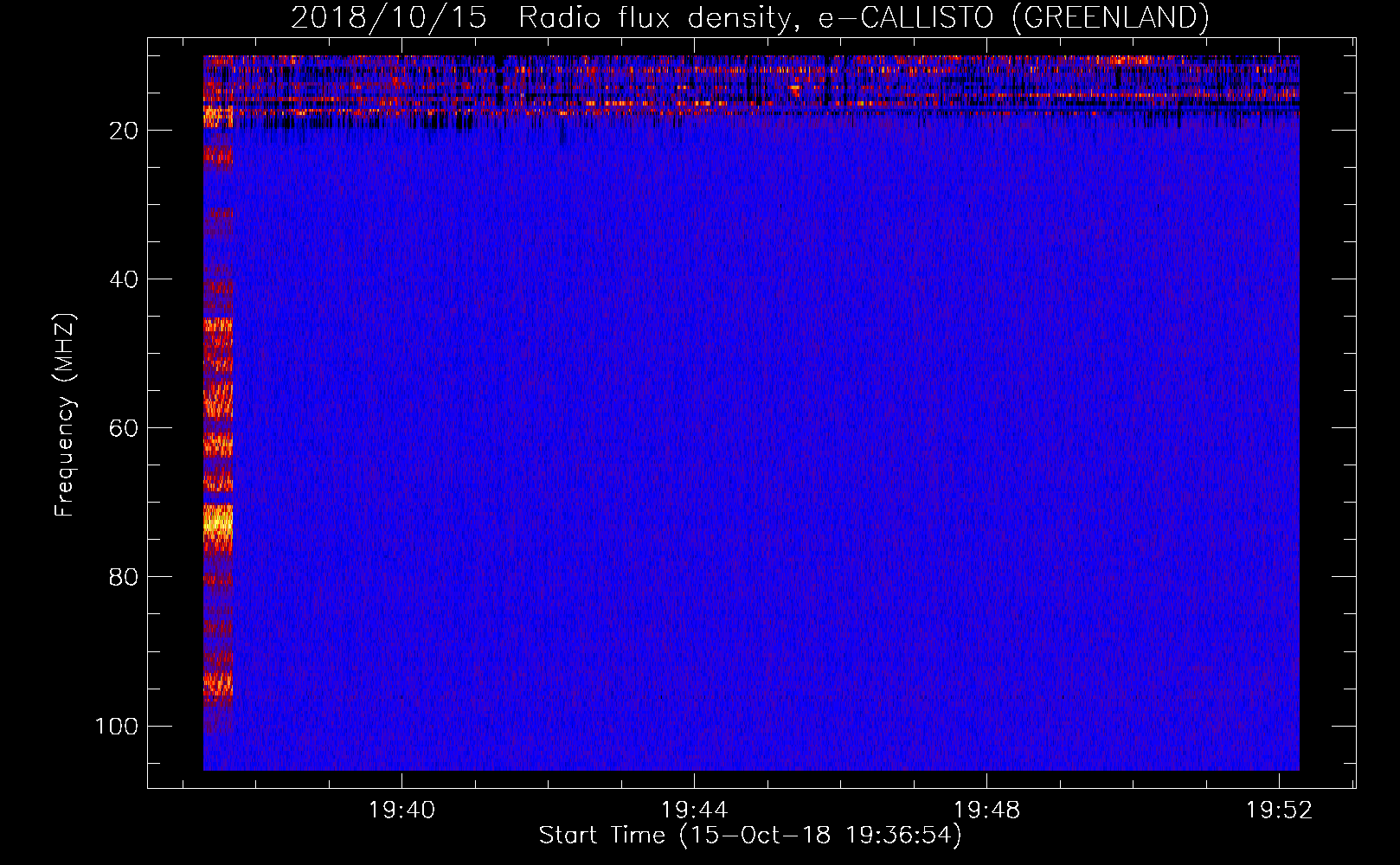1400x865 pixels.
Task: Click the 19:44 time tick label
Action: (x=695, y=811)
